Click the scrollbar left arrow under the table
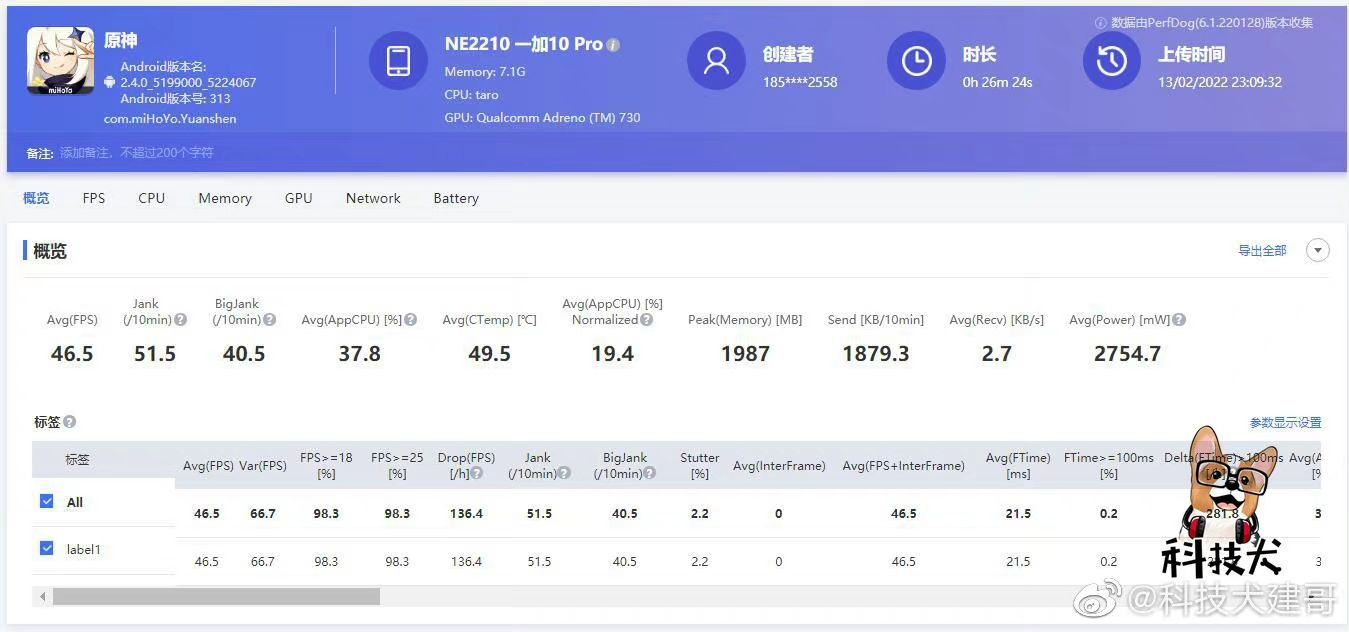The height and width of the screenshot is (632, 1349). click(x=42, y=597)
